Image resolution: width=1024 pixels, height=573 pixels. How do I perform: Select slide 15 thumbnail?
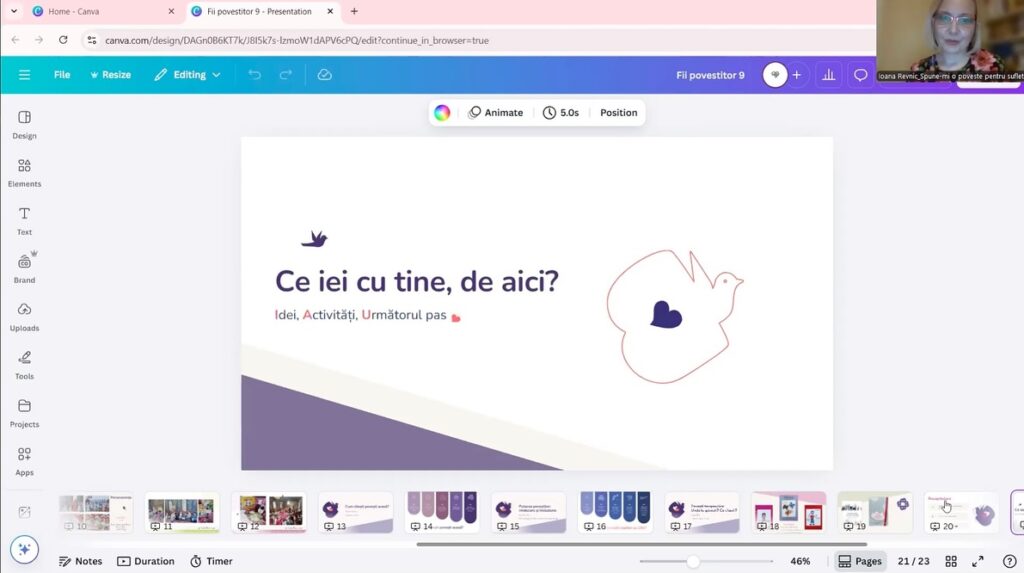528,513
